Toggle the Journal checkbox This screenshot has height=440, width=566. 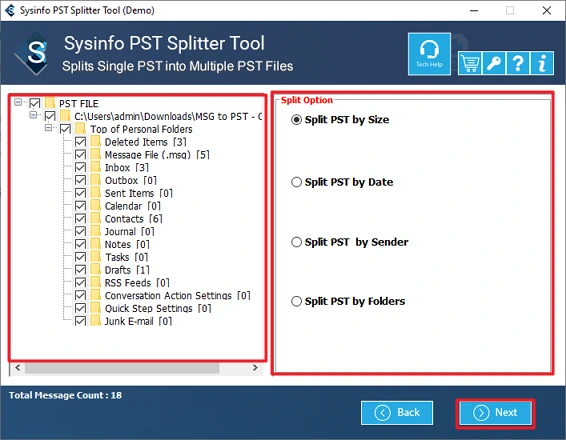pyautogui.click(x=80, y=231)
